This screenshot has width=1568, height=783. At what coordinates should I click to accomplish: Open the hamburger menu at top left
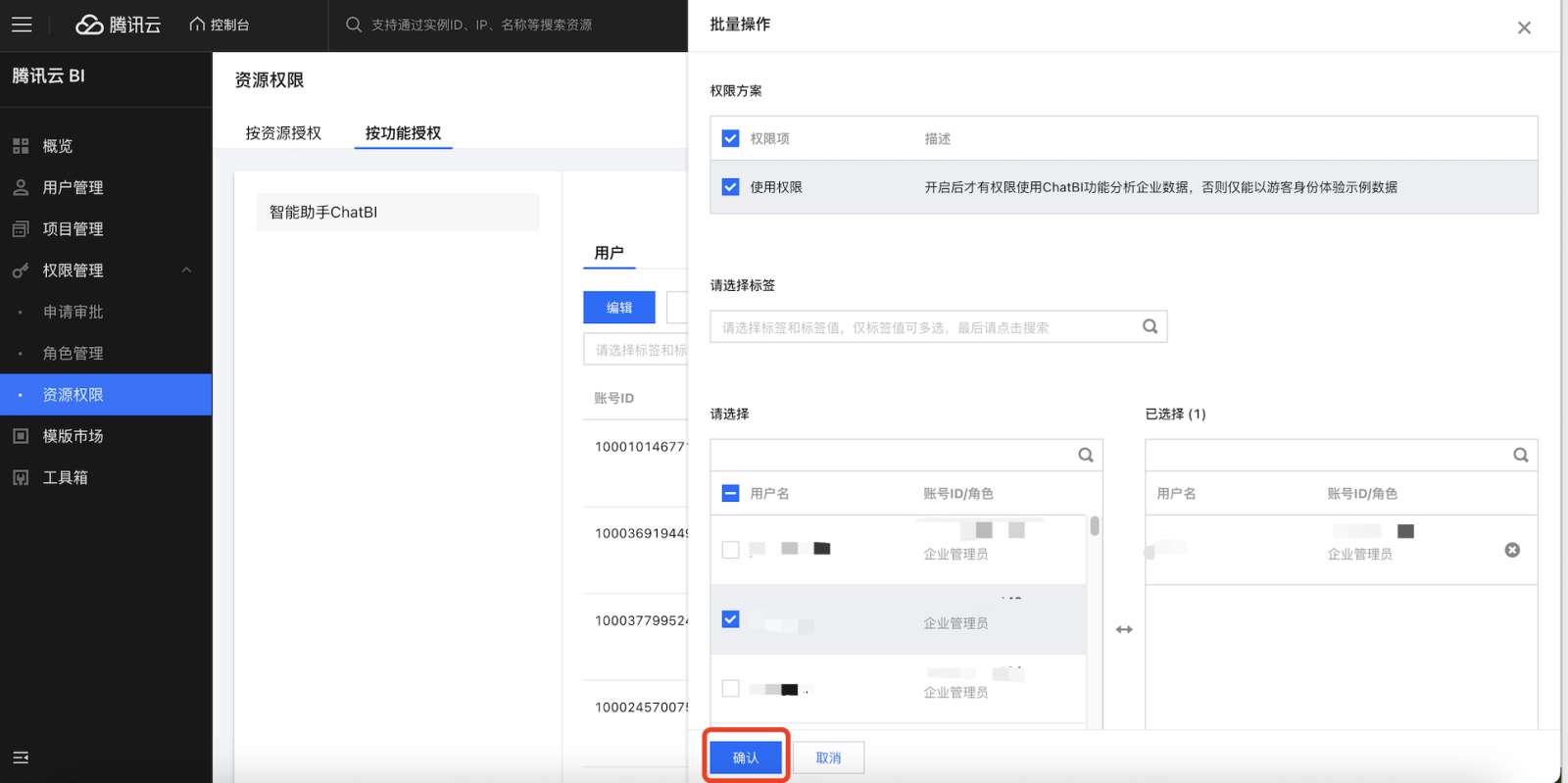[x=22, y=24]
